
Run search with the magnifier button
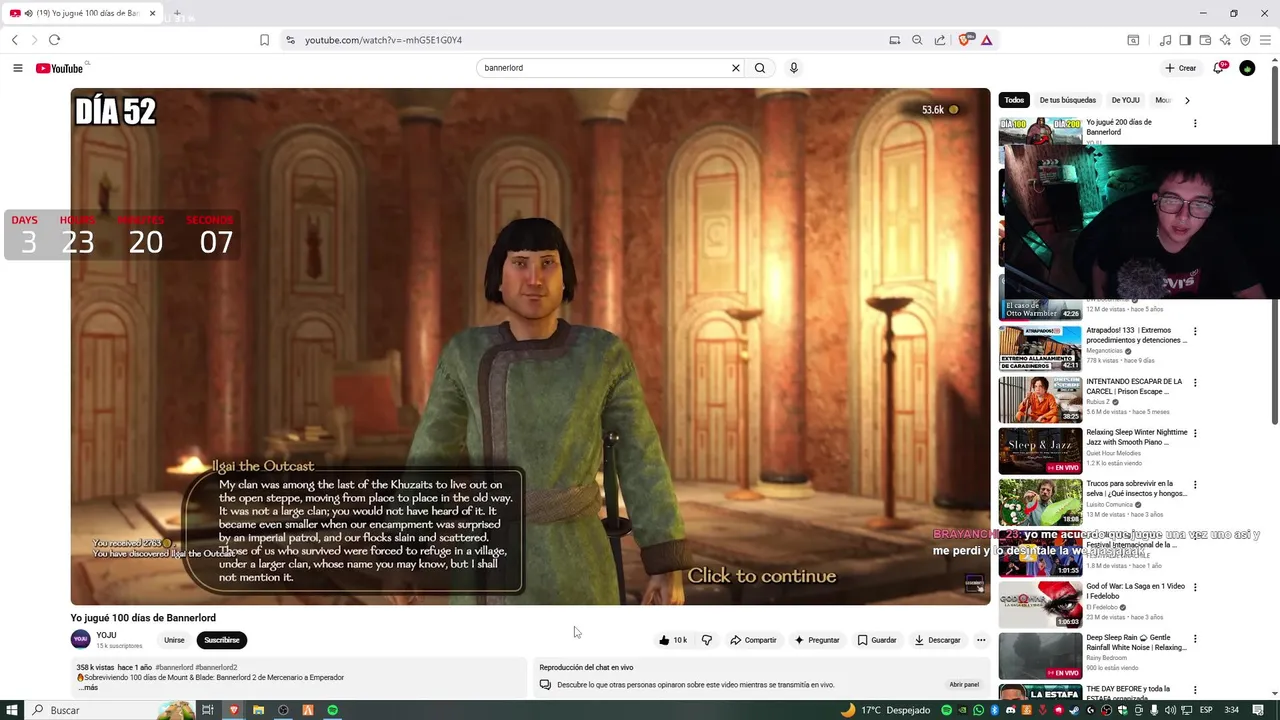tap(760, 68)
